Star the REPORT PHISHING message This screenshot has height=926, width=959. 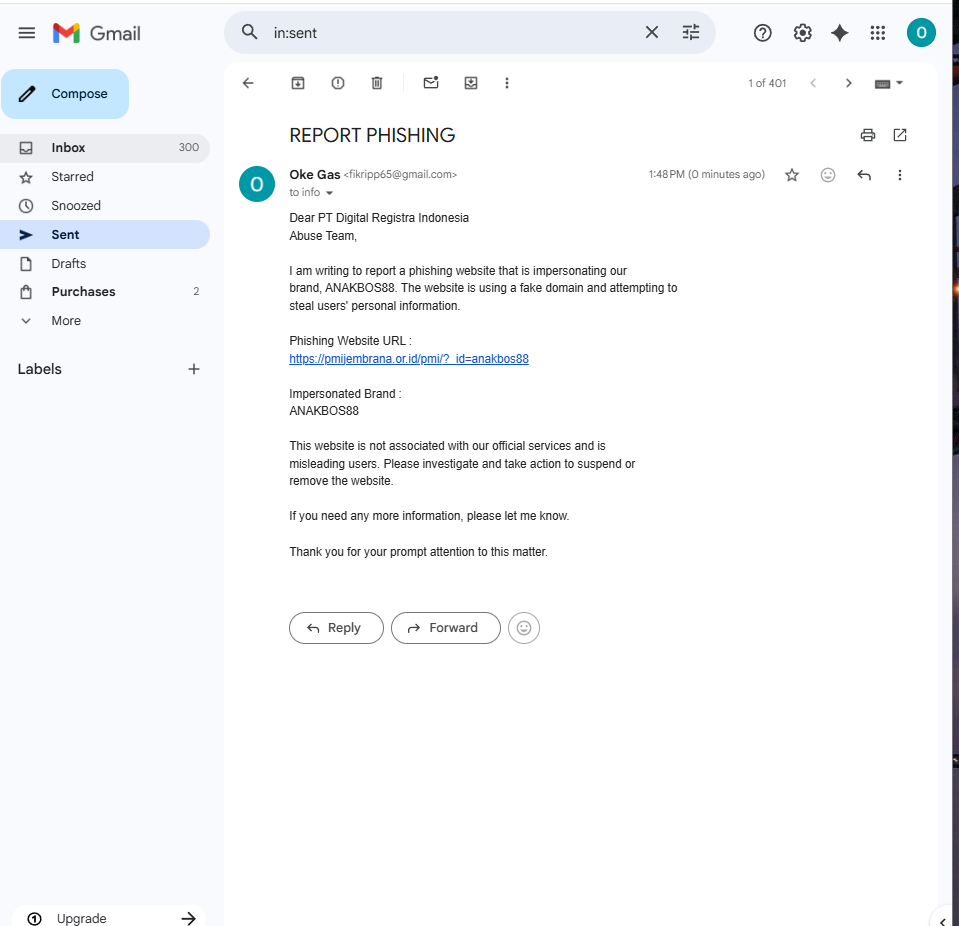pyautogui.click(x=792, y=175)
